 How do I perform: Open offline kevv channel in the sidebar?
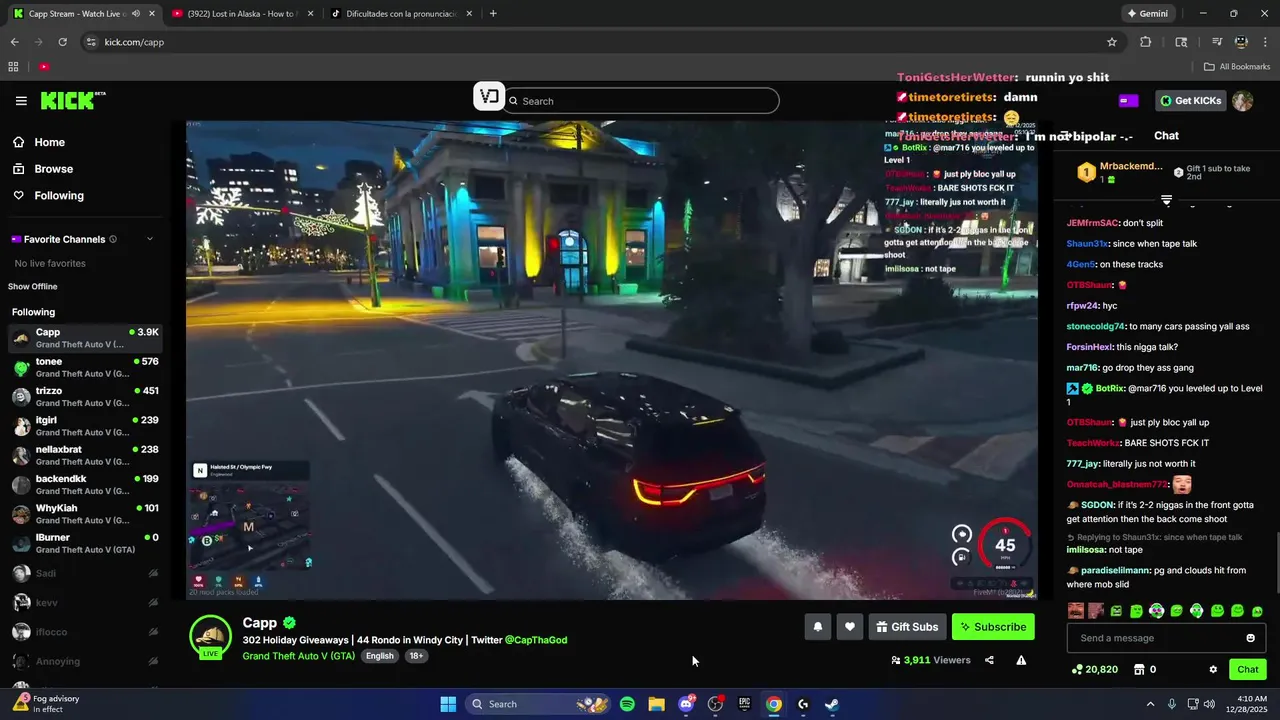pyautogui.click(x=85, y=603)
